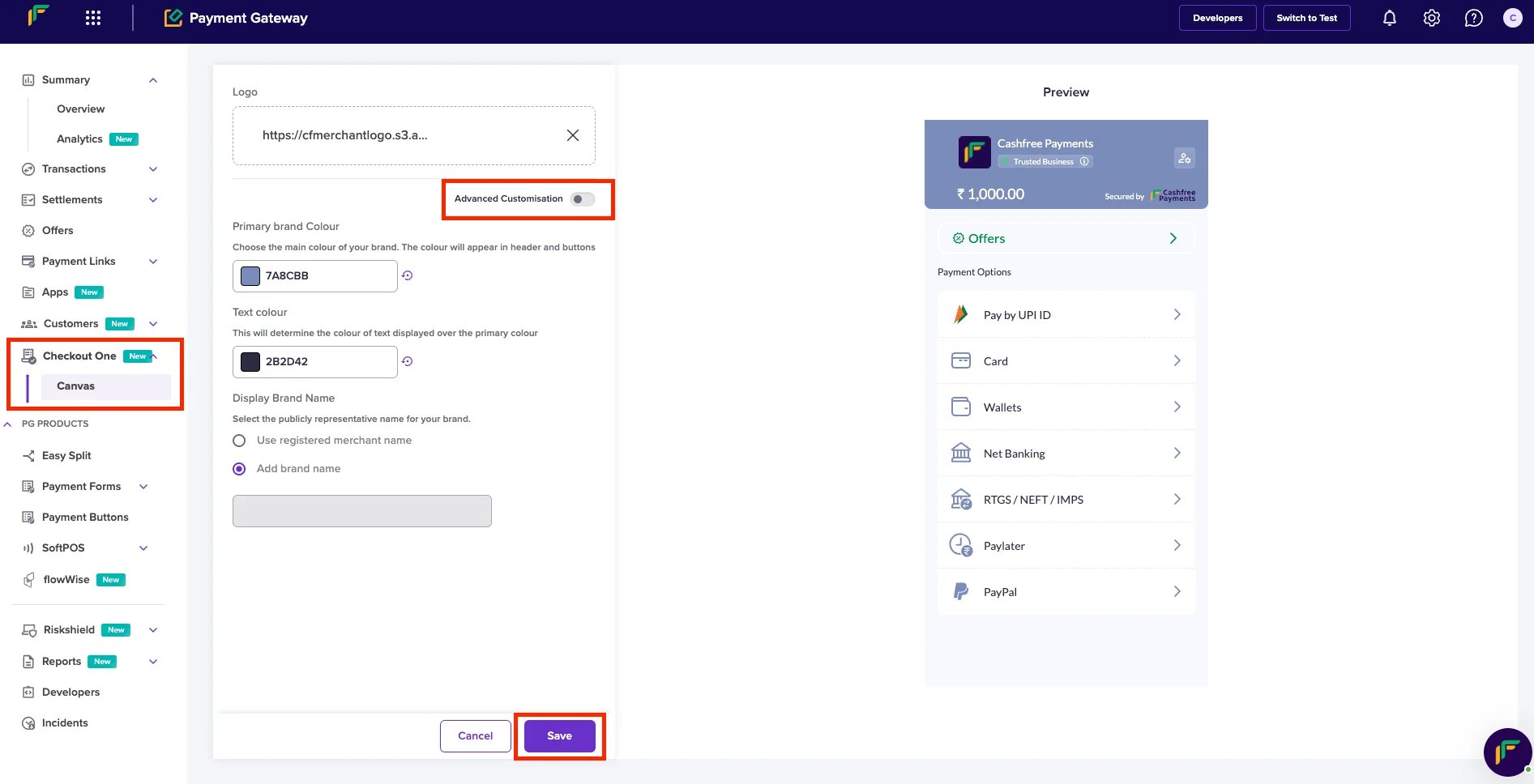Click the language switch icon in preview header

(x=1184, y=158)
